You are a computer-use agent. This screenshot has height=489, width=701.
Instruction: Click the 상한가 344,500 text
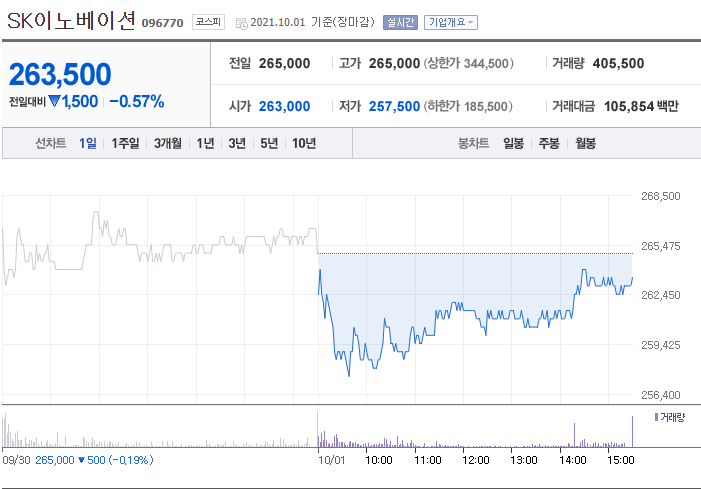pyautogui.click(x=469, y=63)
